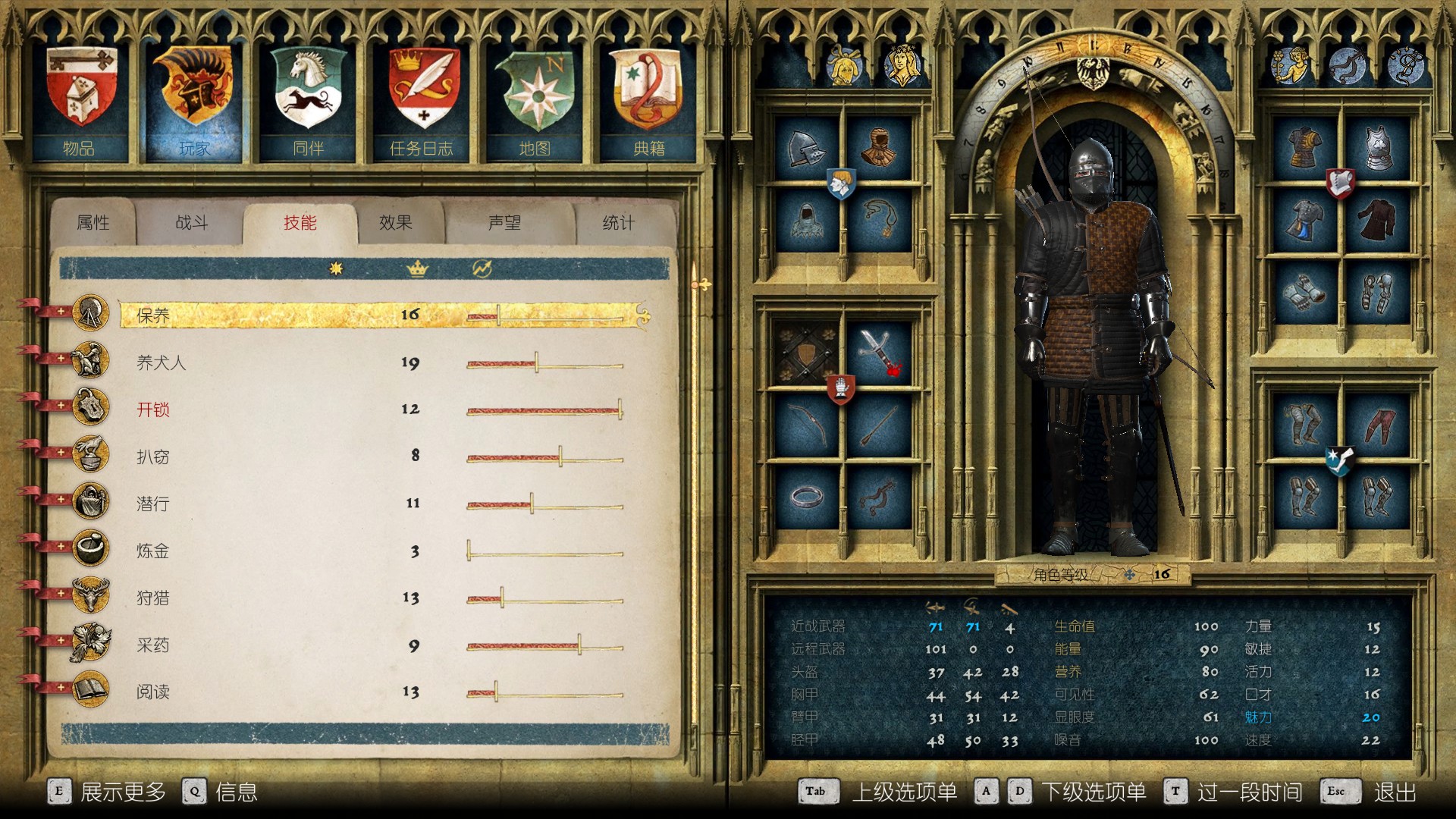The width and height of the screenshot is (1456, 819).
Task: Click the gauntlet weapons category badge
Action: pos(842,389)
